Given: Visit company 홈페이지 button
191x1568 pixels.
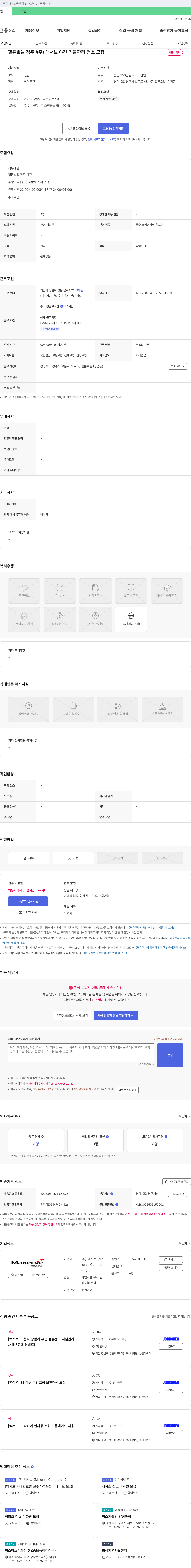Looking at the screenshot, I should tap(171, 1259).
